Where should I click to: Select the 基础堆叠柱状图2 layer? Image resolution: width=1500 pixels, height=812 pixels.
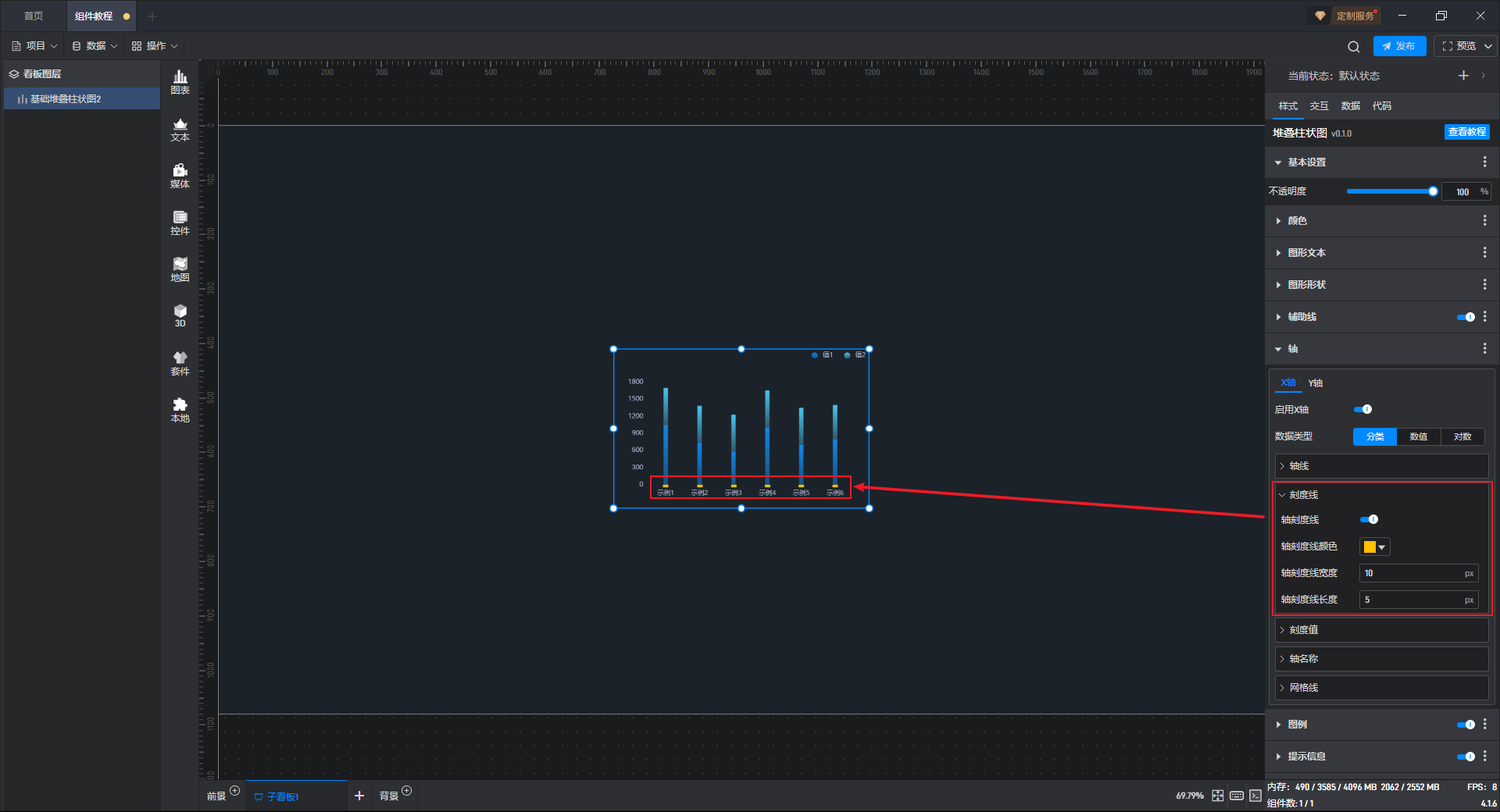(82, 99)
